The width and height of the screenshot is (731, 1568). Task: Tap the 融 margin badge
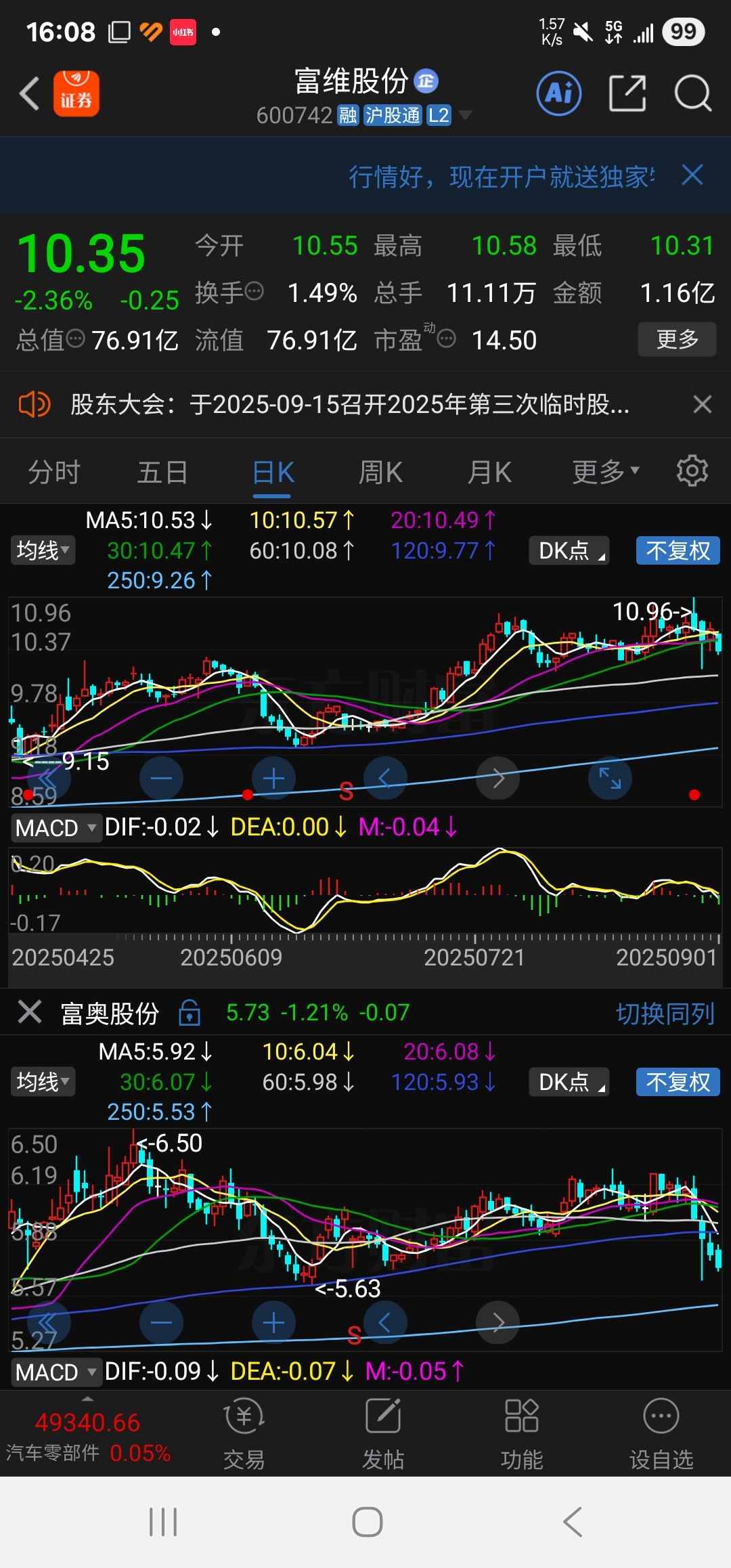[x=348, y=116]
